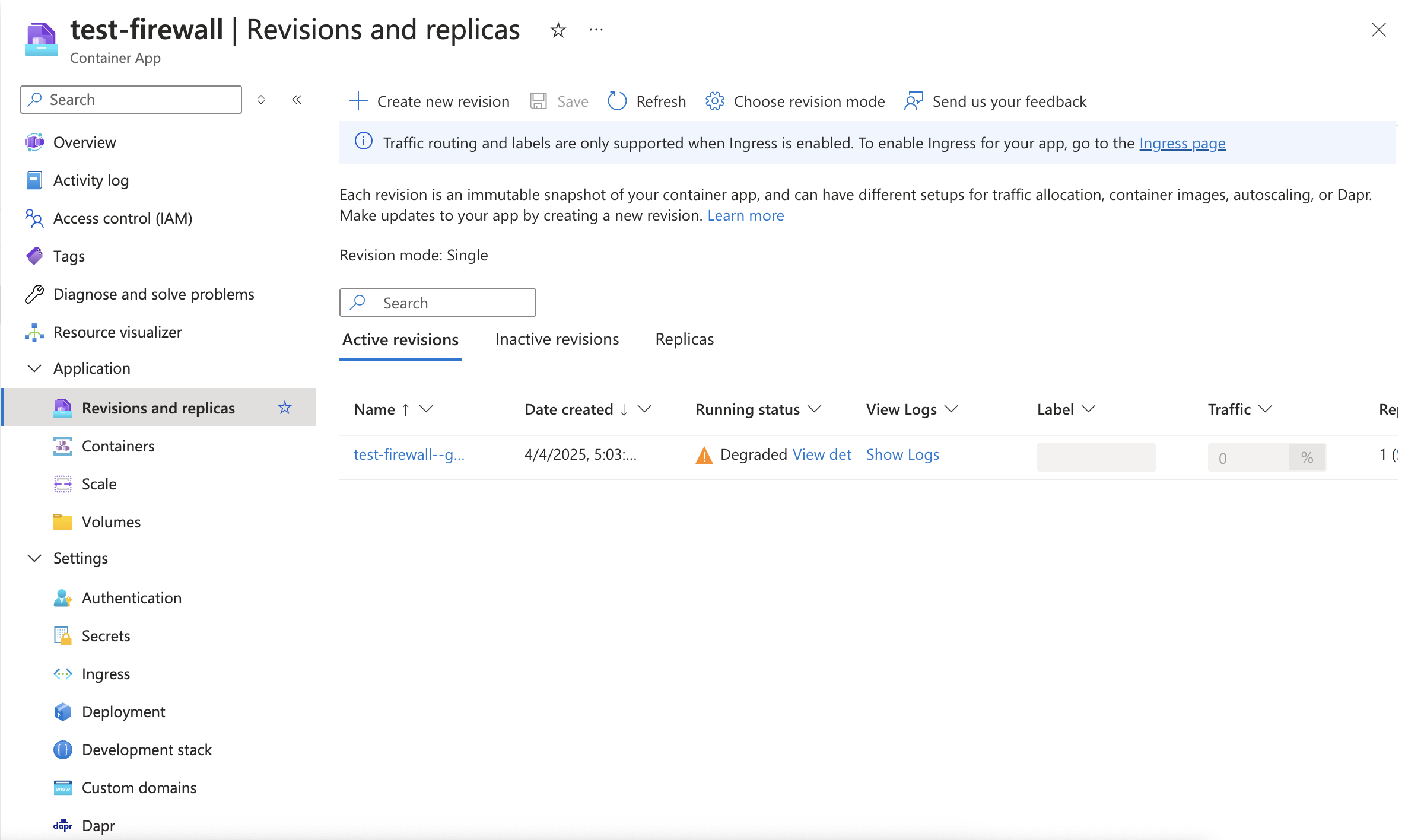Open the Ingress page link

(x=1182, y=143)
